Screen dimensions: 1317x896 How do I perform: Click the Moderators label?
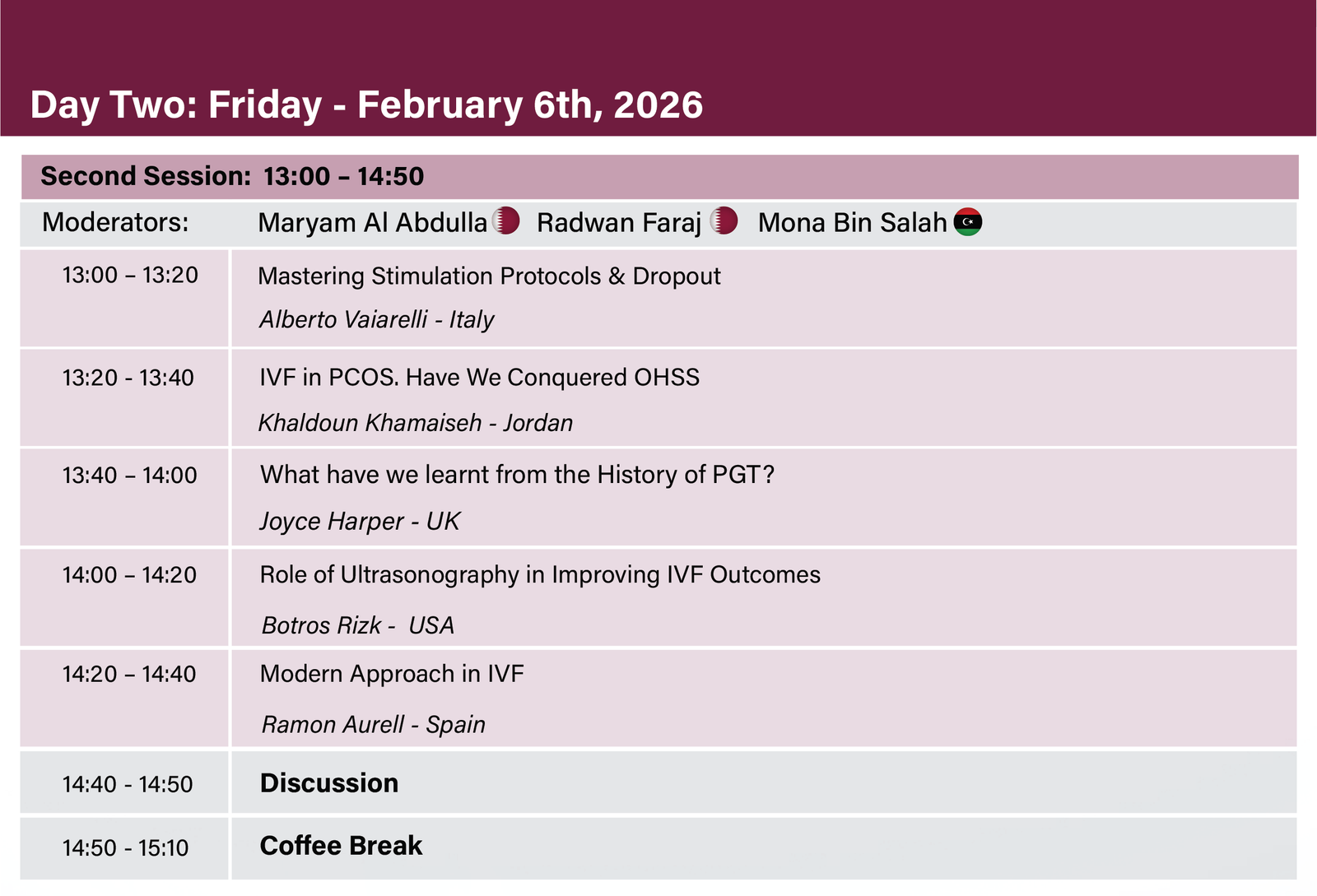pos(115,222)
